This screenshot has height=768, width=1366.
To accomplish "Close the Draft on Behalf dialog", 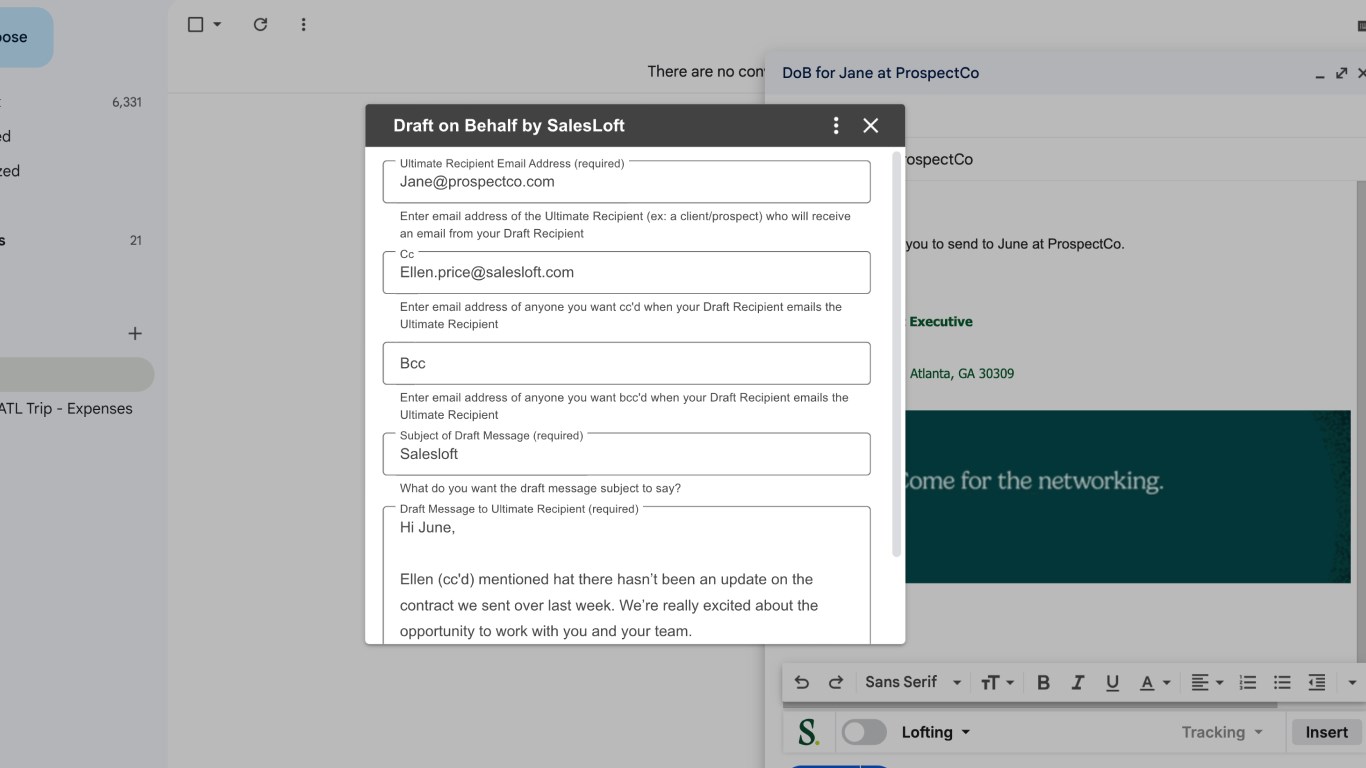I will pos(870,125).
